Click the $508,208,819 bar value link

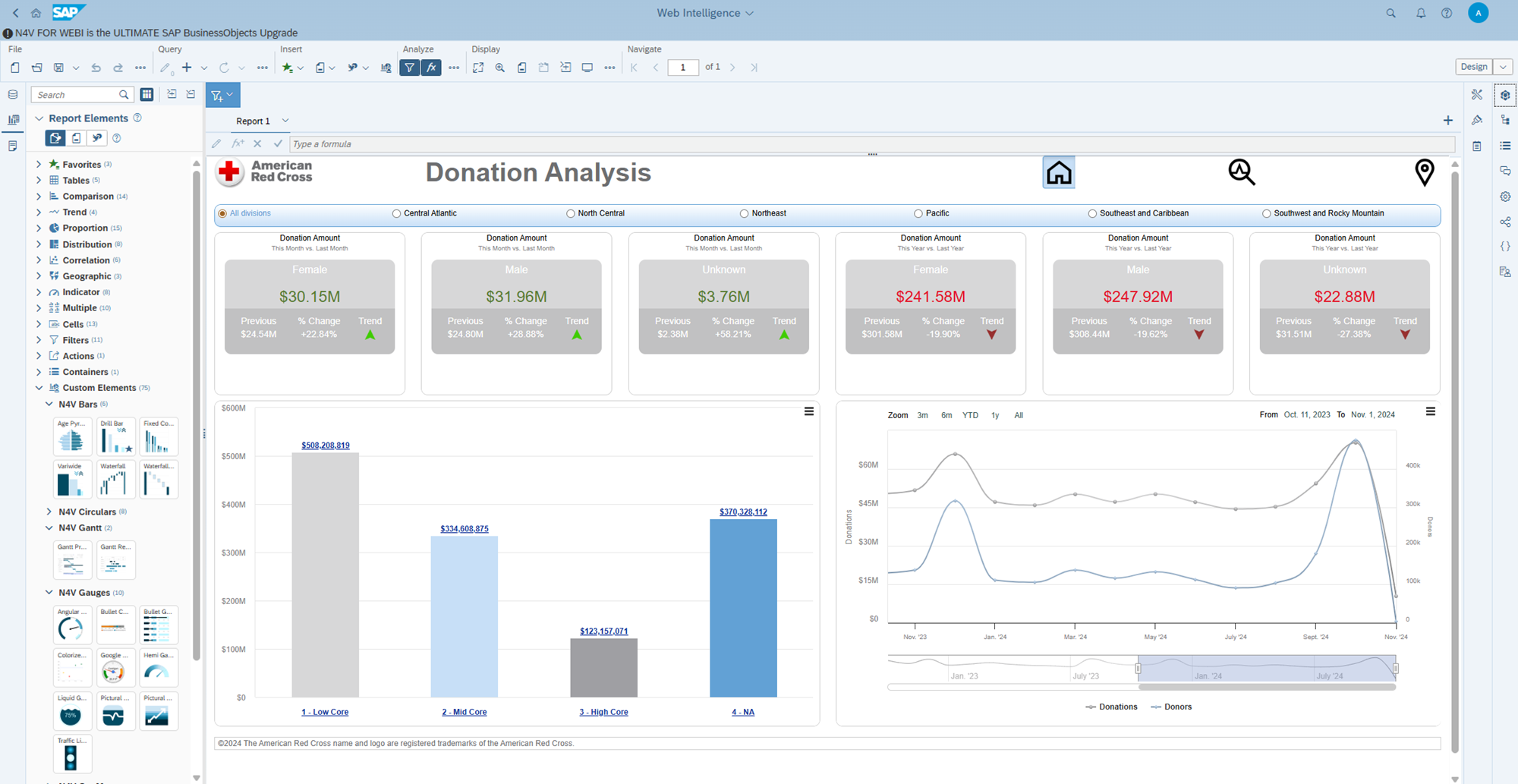(325, 446)
